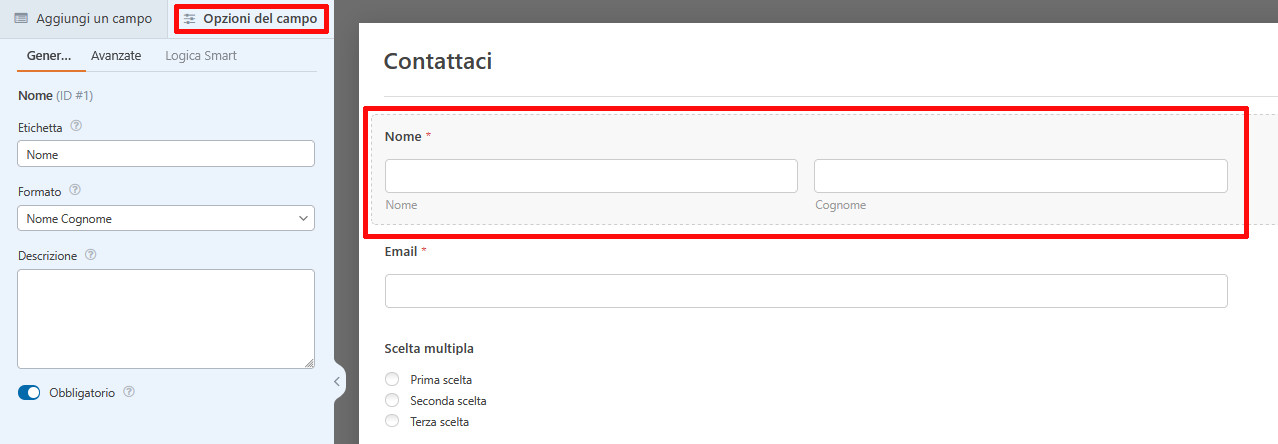This screenshot has width=1278, height=444.
Task: Click the Formato help icon
Action: click(x=75, y=190)
